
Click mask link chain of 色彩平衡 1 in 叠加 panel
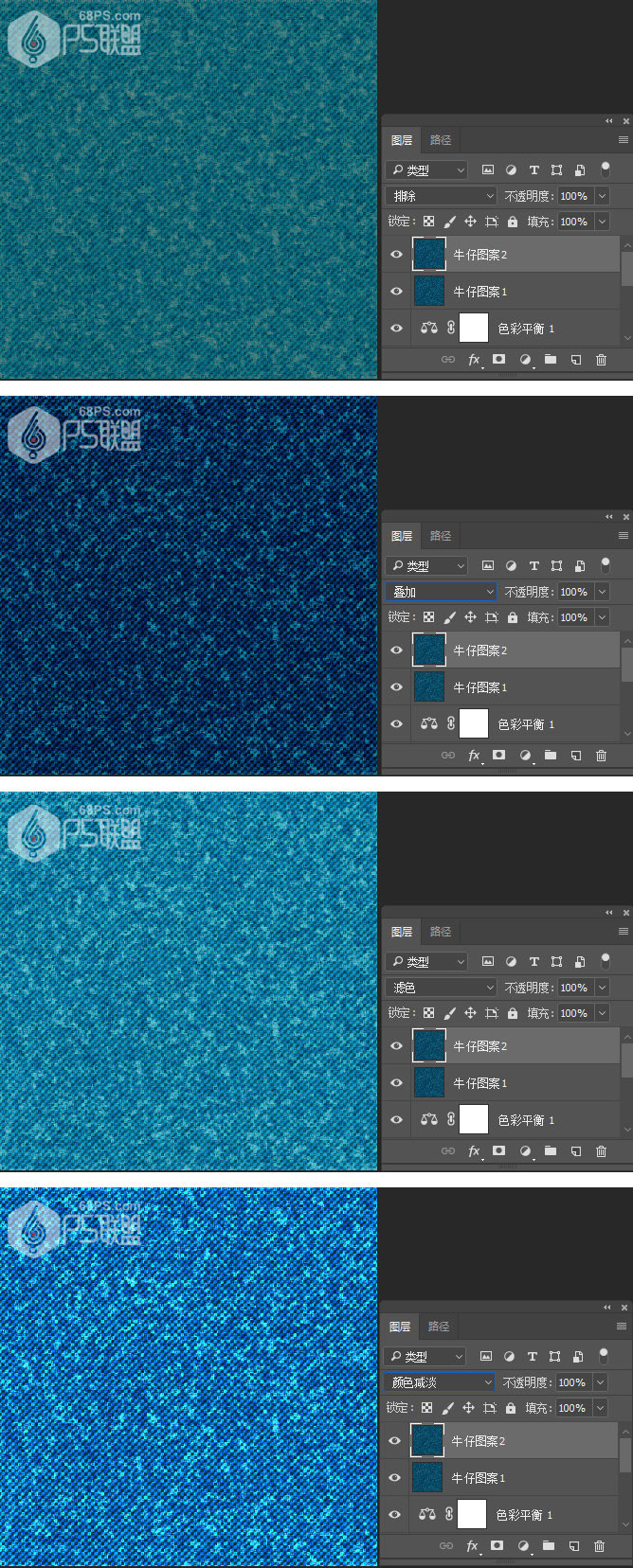point(451,724)
